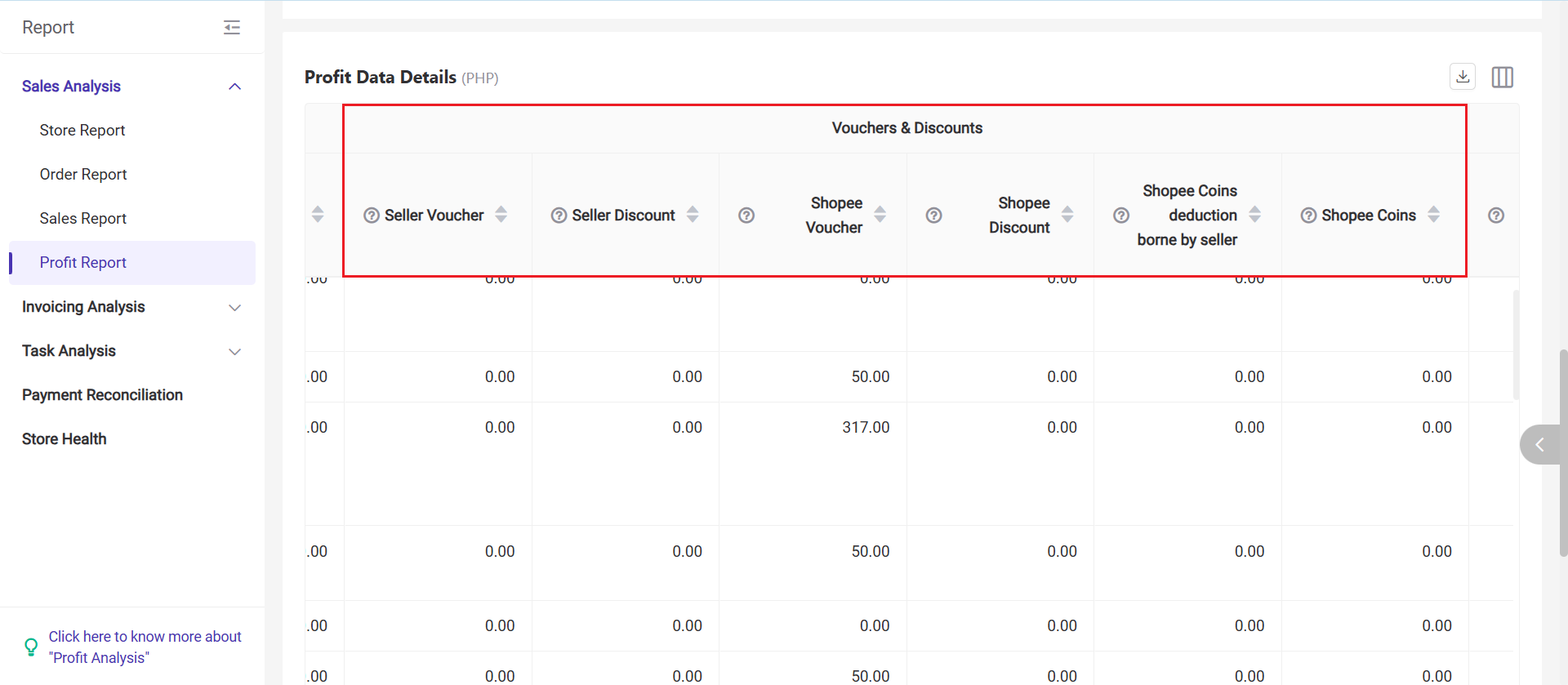The image size is (1568, 685).
Task: Open help for Shopee Coins deduction column
Action: click(x=1122, y=216)
